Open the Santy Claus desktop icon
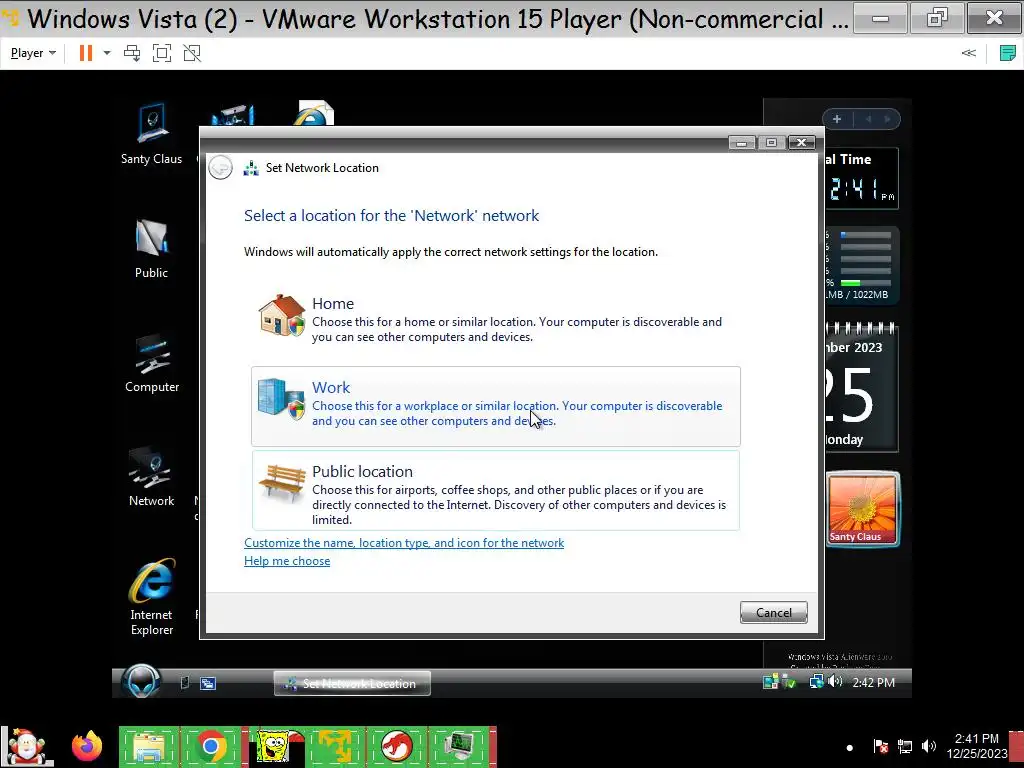1024x768 pixels. click(152, 134)
